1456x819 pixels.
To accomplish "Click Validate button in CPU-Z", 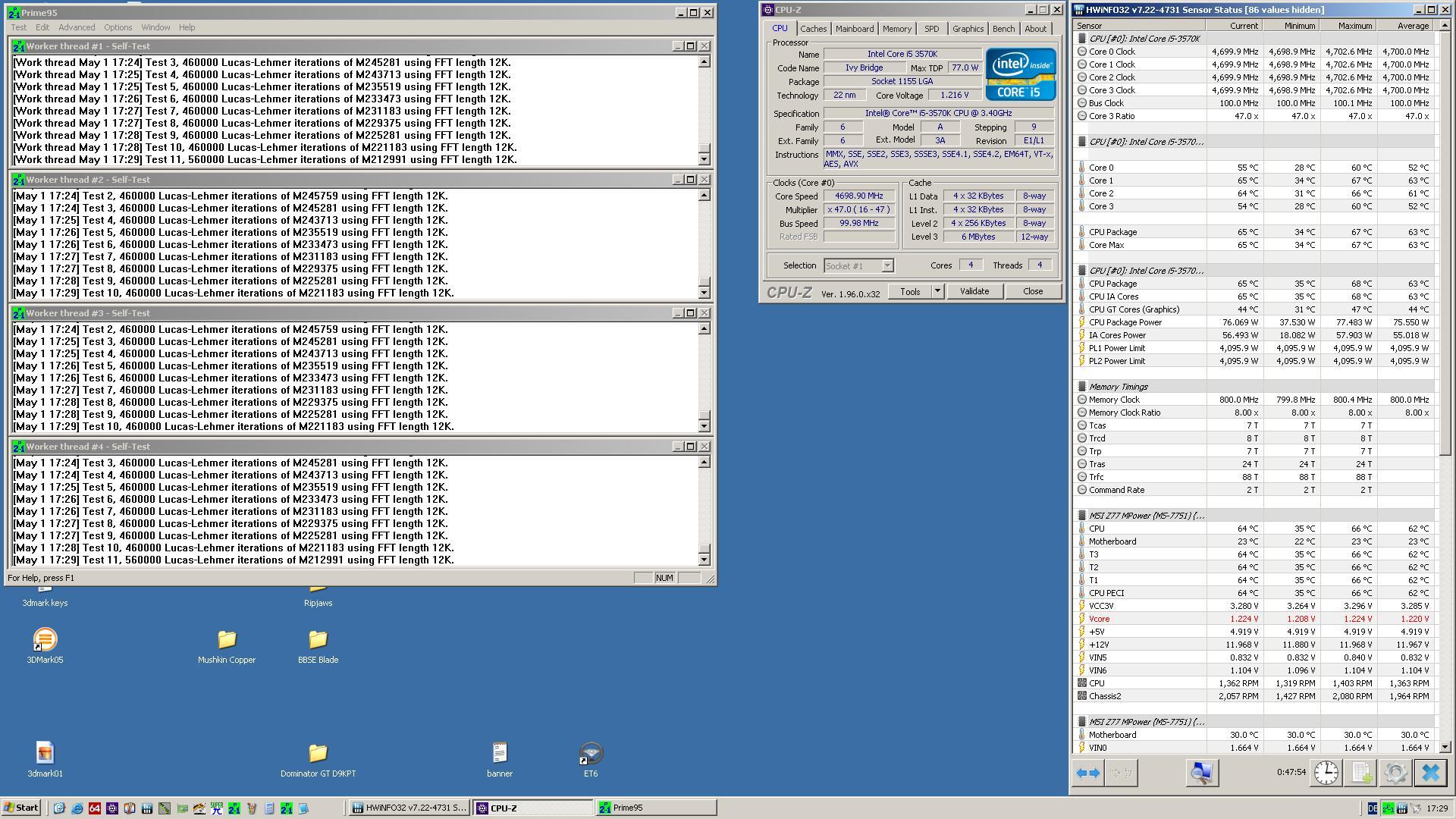I will coord(974,291).
